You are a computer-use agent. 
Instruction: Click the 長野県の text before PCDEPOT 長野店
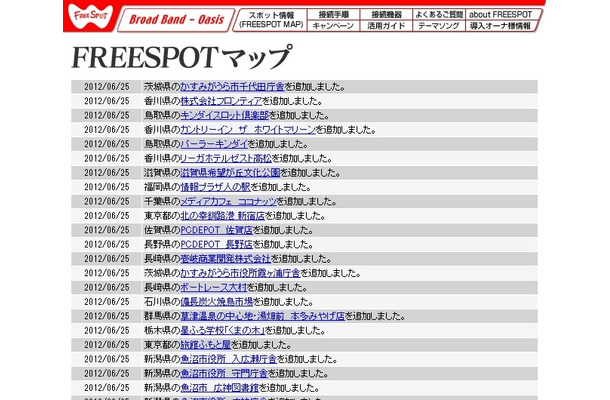pyautogui.click(x=162, y=244)
